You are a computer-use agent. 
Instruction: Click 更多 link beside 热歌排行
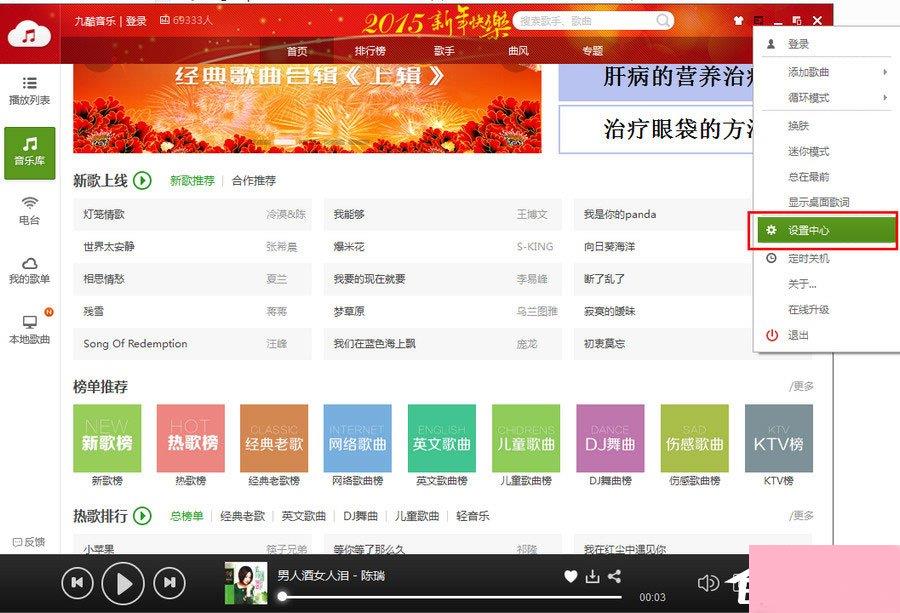(801, 515)
